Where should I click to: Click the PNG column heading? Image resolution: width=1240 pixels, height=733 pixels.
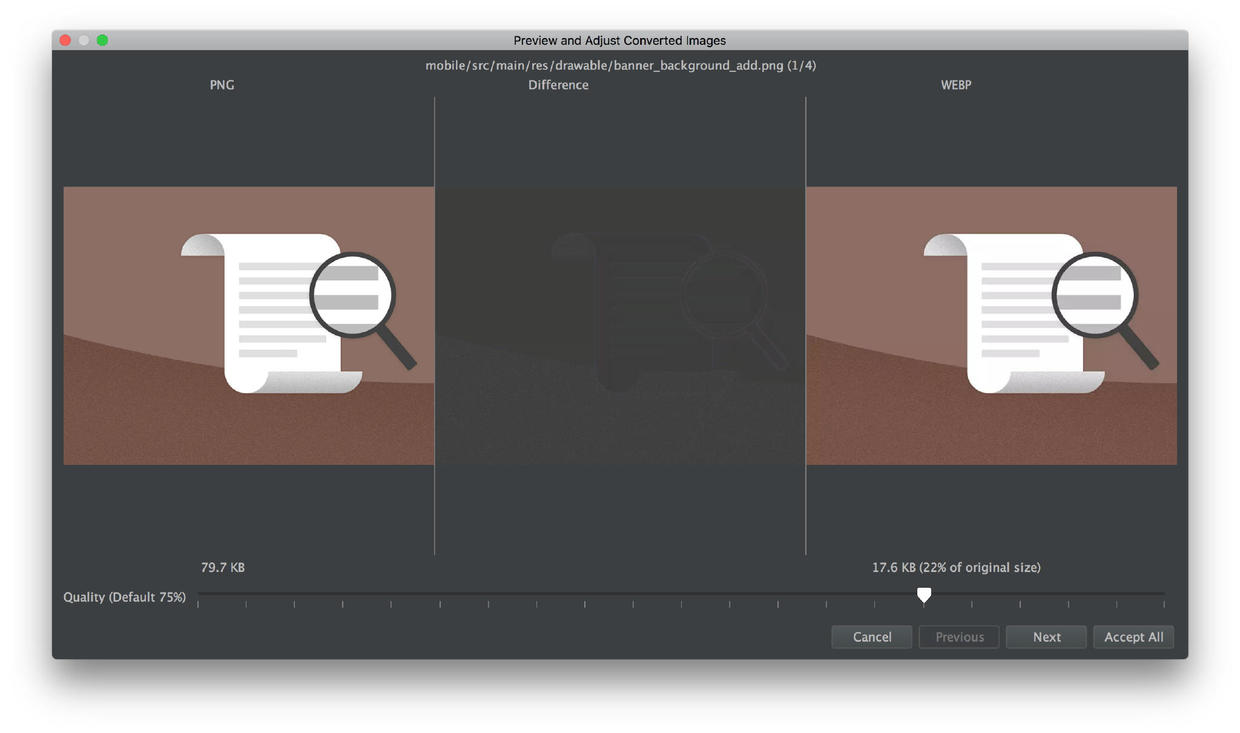222,85
